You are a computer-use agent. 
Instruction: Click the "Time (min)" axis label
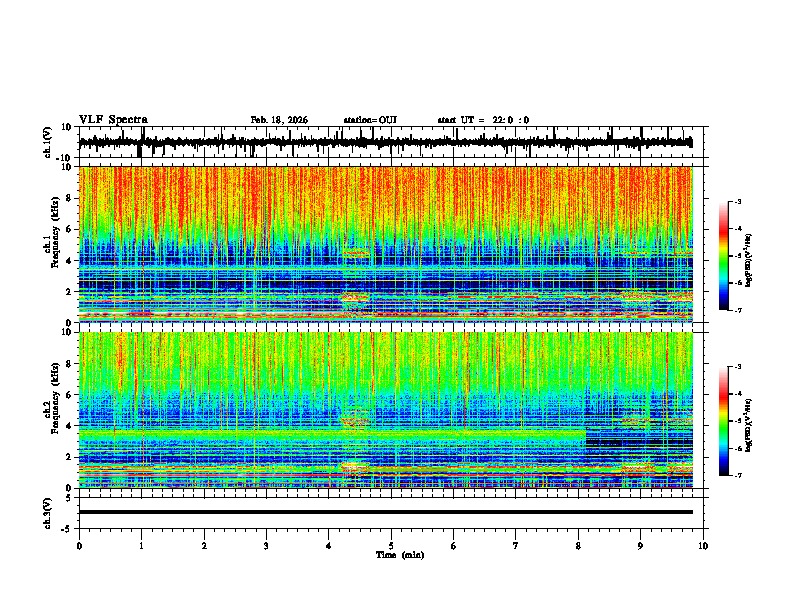400,555
